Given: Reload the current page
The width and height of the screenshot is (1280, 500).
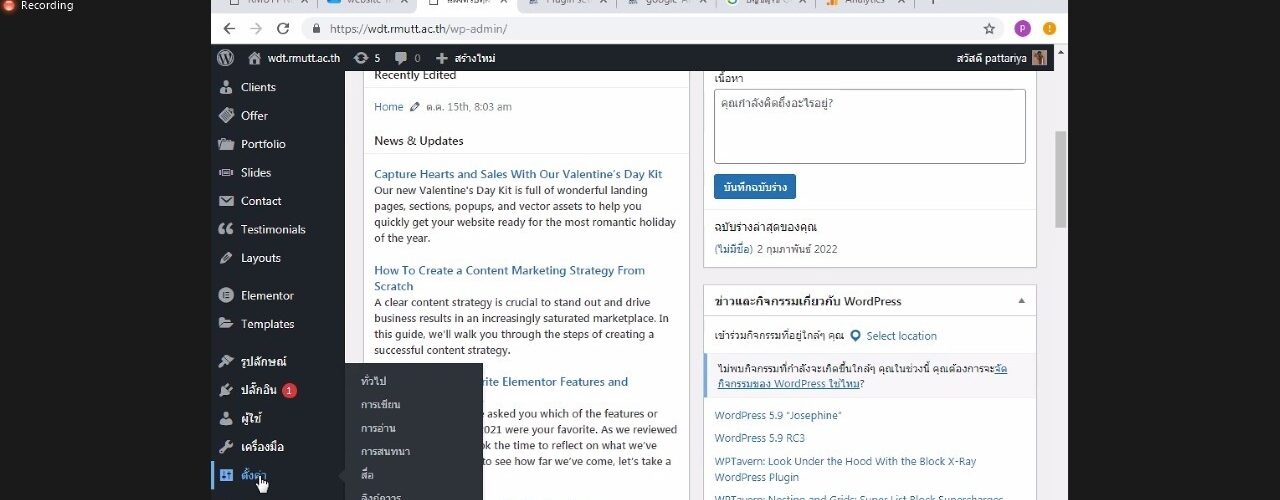Looking at the screenshot, I should click(283, 29).
